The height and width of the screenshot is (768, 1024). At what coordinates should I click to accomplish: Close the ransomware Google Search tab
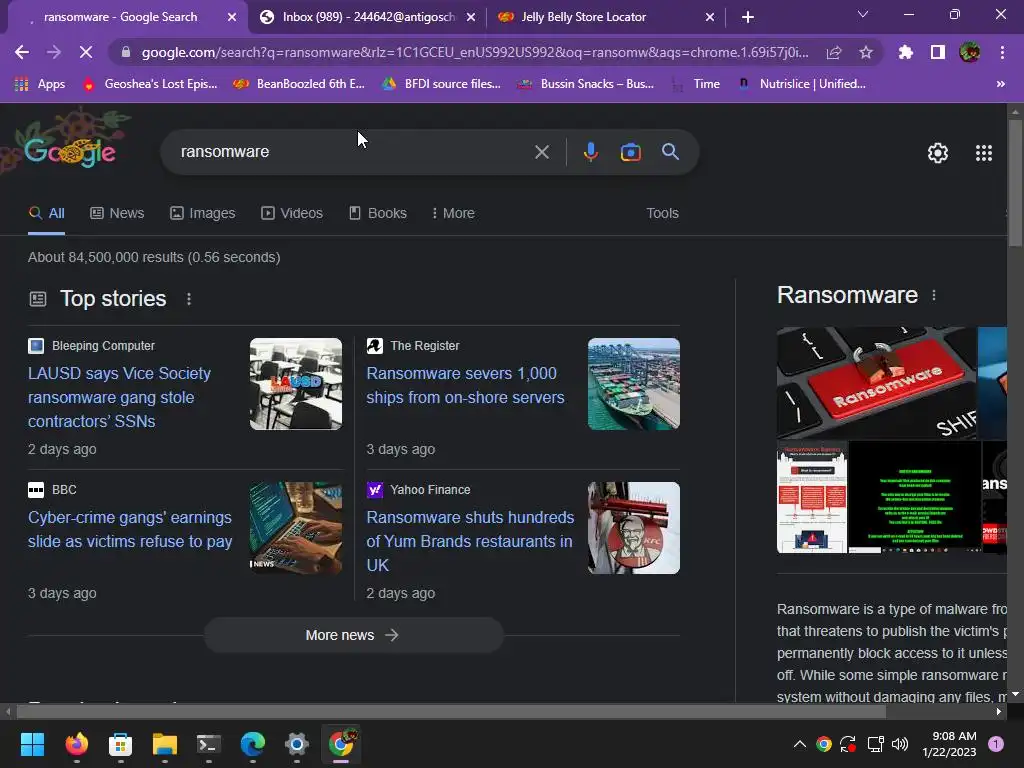point(232,17)
